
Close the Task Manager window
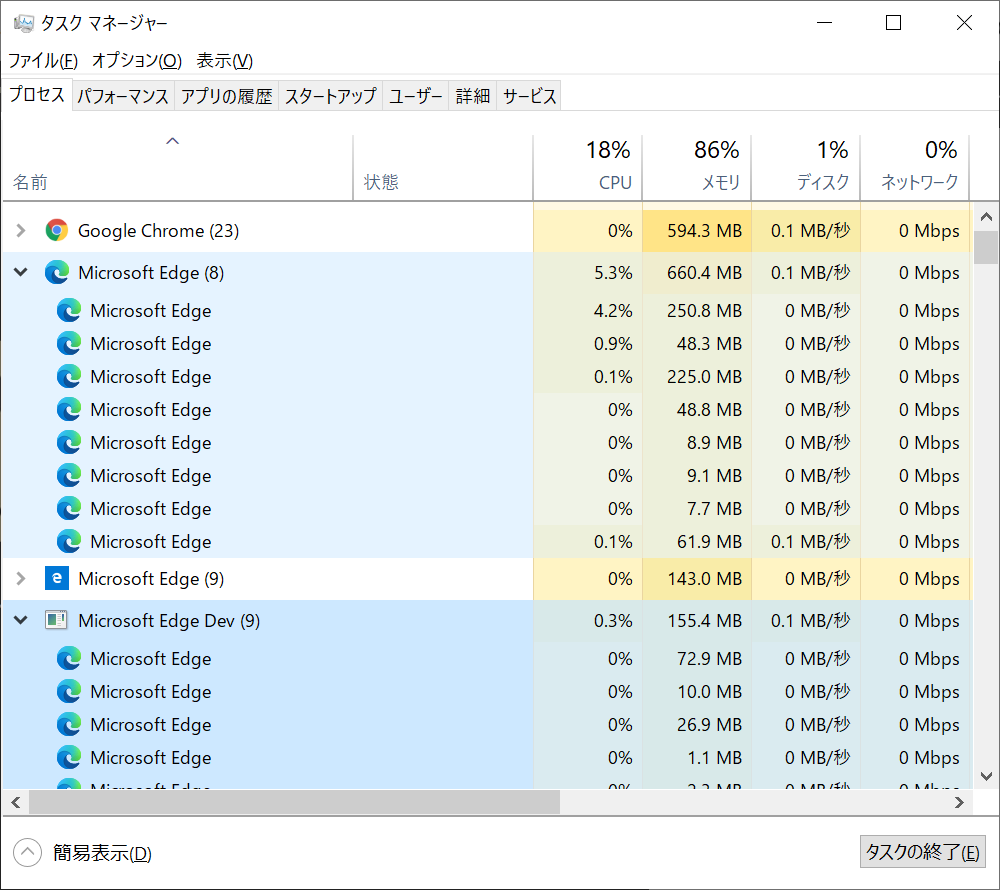click(964, 23)
